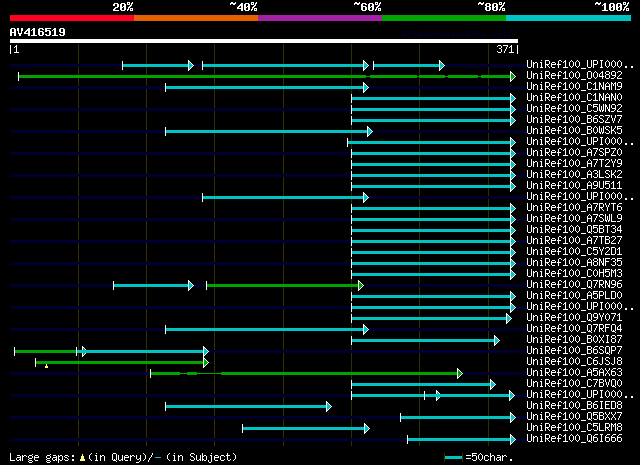
Task: Select the UniRef100_A7T2Y9 label
Action: click(574, 163)
